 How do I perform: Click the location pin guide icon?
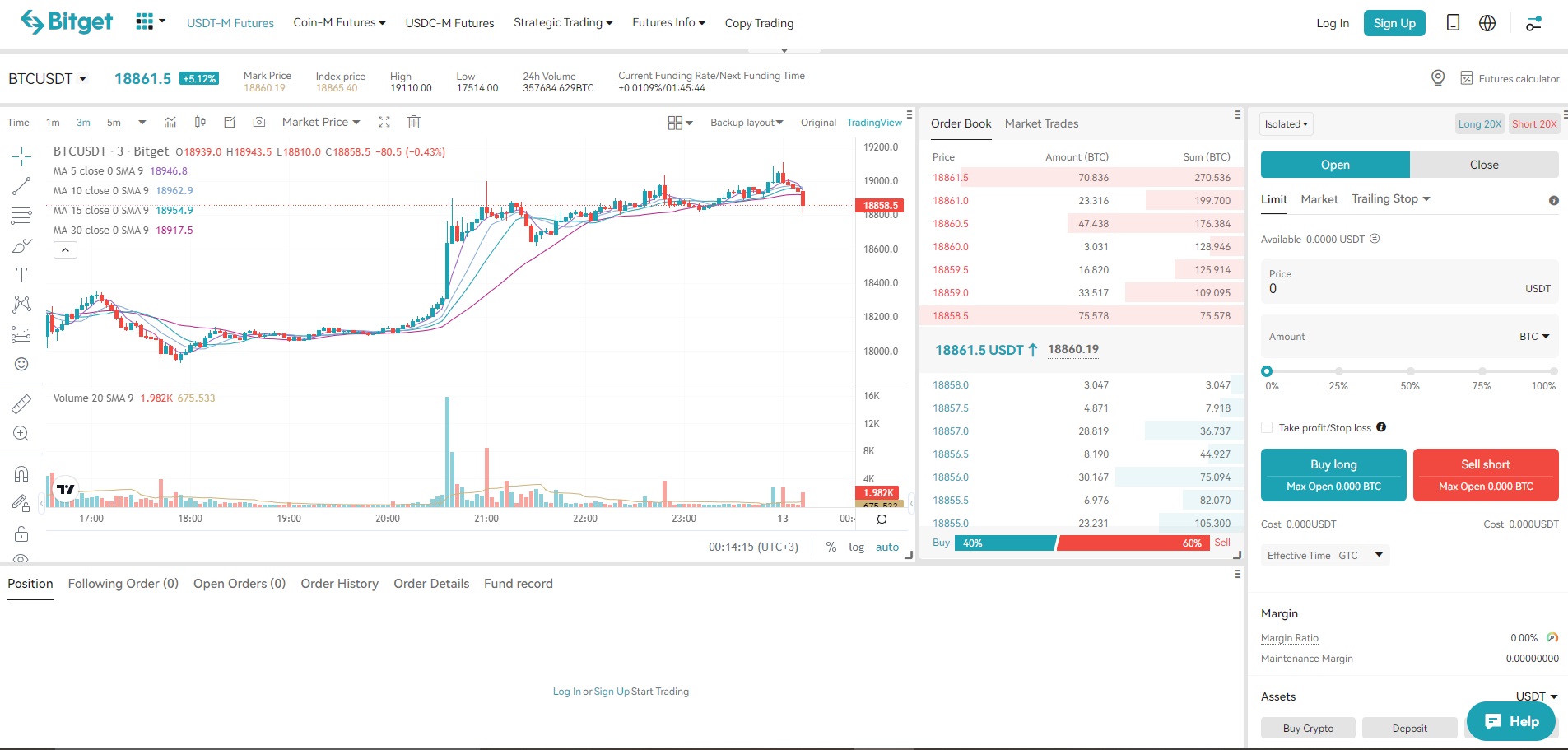coord(1438,78)
